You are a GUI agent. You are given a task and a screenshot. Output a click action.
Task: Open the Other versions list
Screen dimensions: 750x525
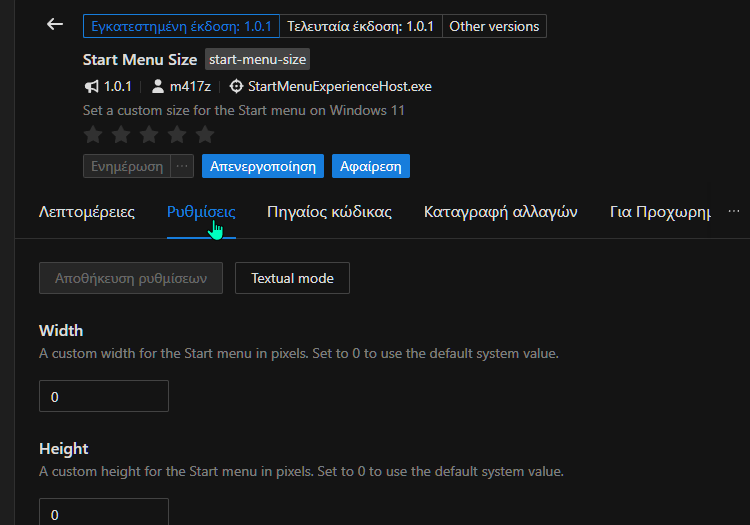pos(494,26)
